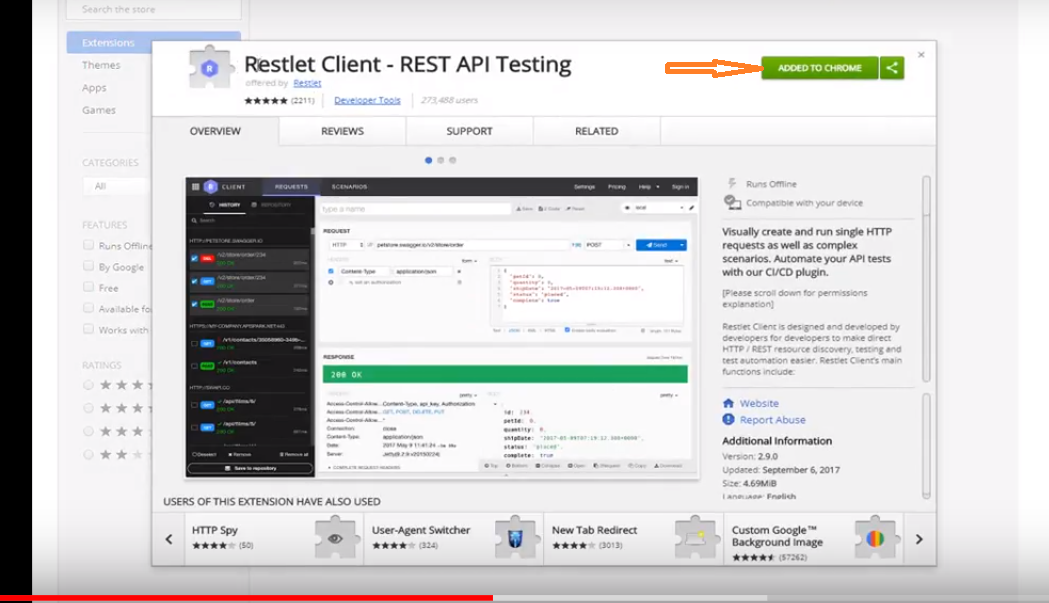Screen dimensions: 1049x603
Task: Click the HTTP Spy star rating
Action: [x=214, y=545]
